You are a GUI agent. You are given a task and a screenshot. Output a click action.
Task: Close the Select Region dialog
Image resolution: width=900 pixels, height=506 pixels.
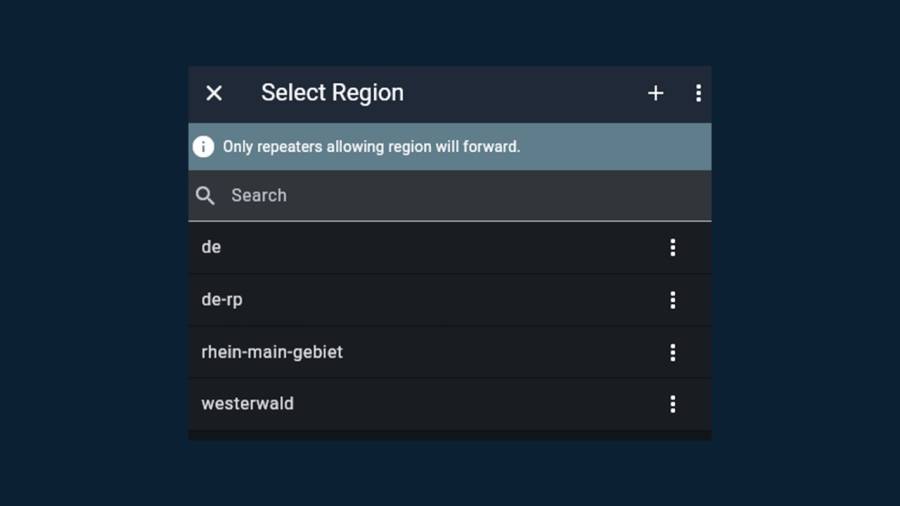point(214,93)
